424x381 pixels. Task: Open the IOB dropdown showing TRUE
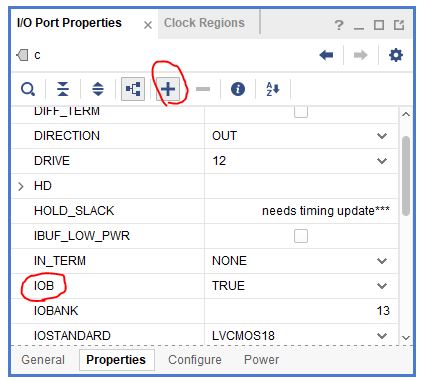tap(301, 286)
